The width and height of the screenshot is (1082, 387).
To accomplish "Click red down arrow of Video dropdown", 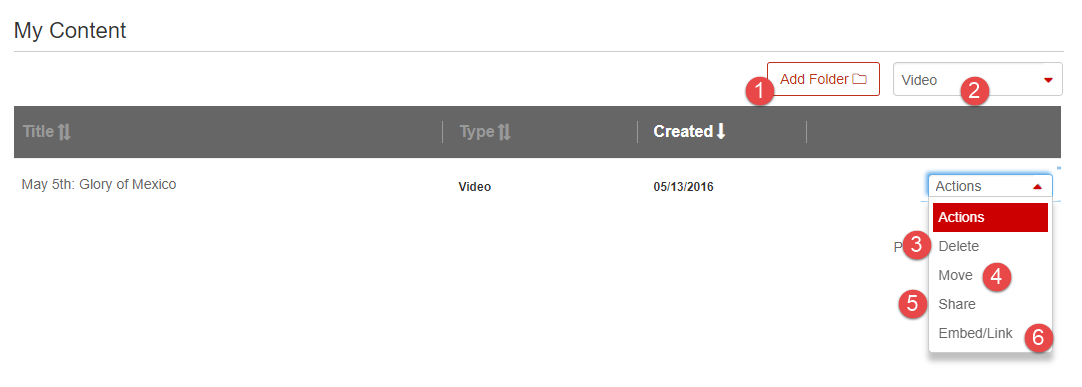I will (1048, 80).
